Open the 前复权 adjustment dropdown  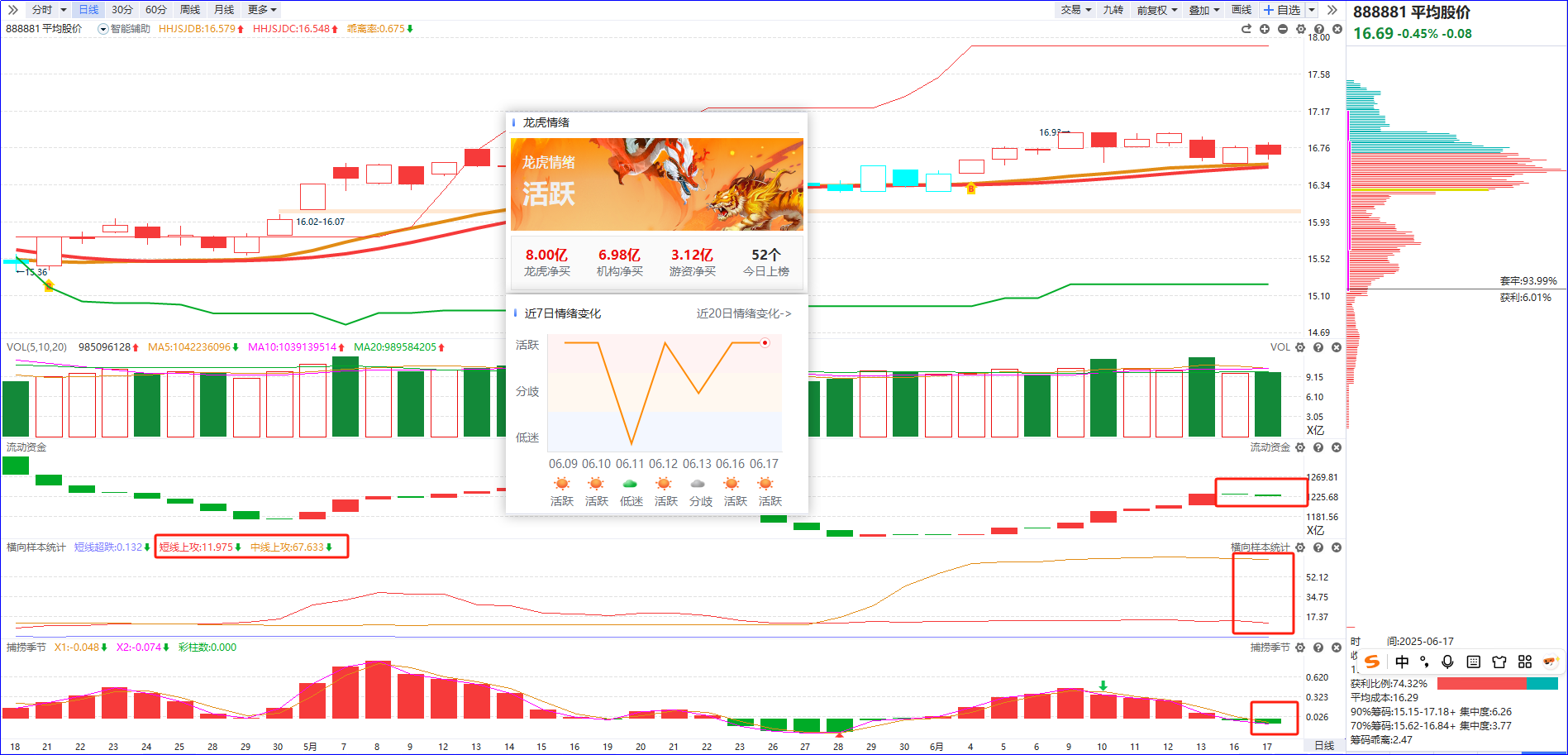tap(1156, 10)
